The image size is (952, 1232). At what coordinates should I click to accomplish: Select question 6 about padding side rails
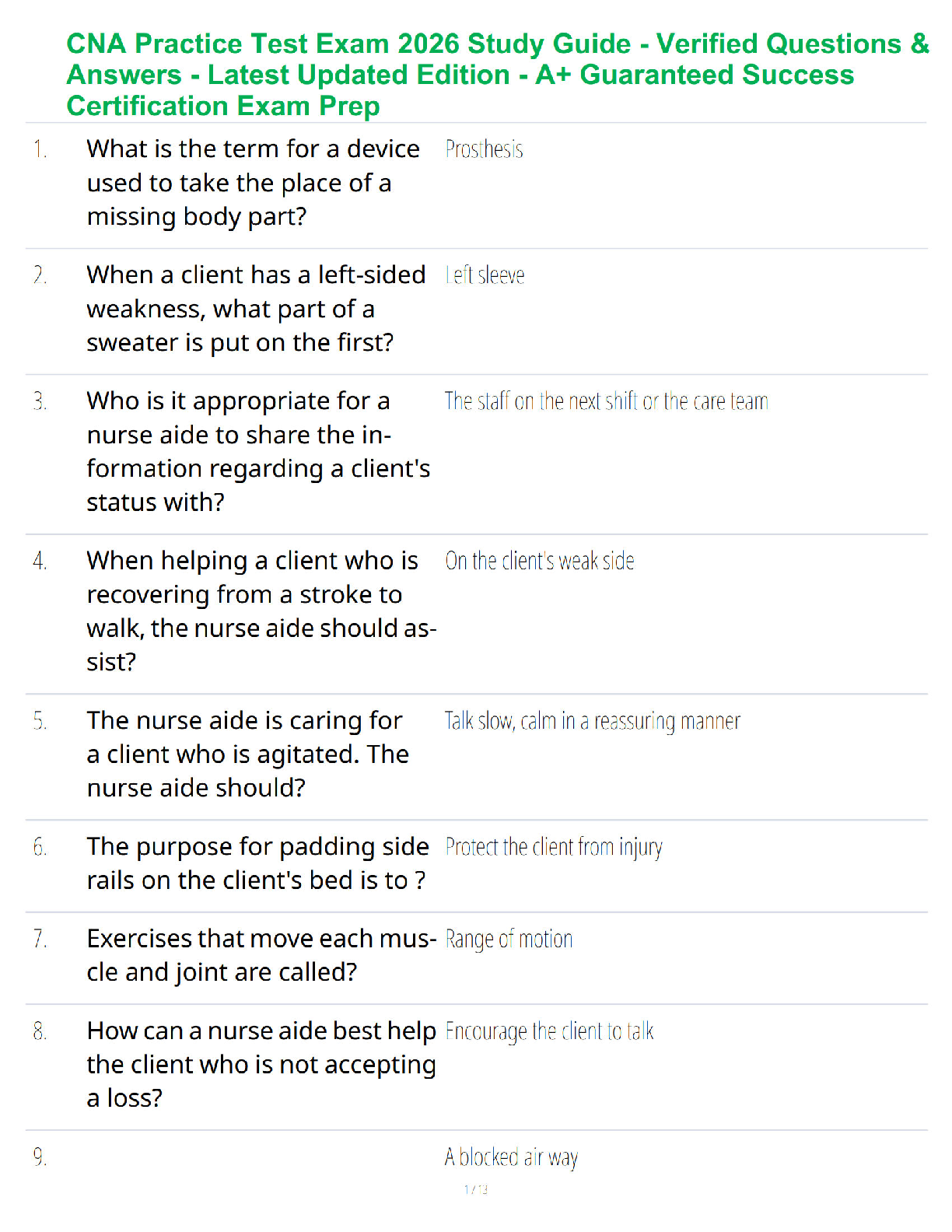click(257, 863)
